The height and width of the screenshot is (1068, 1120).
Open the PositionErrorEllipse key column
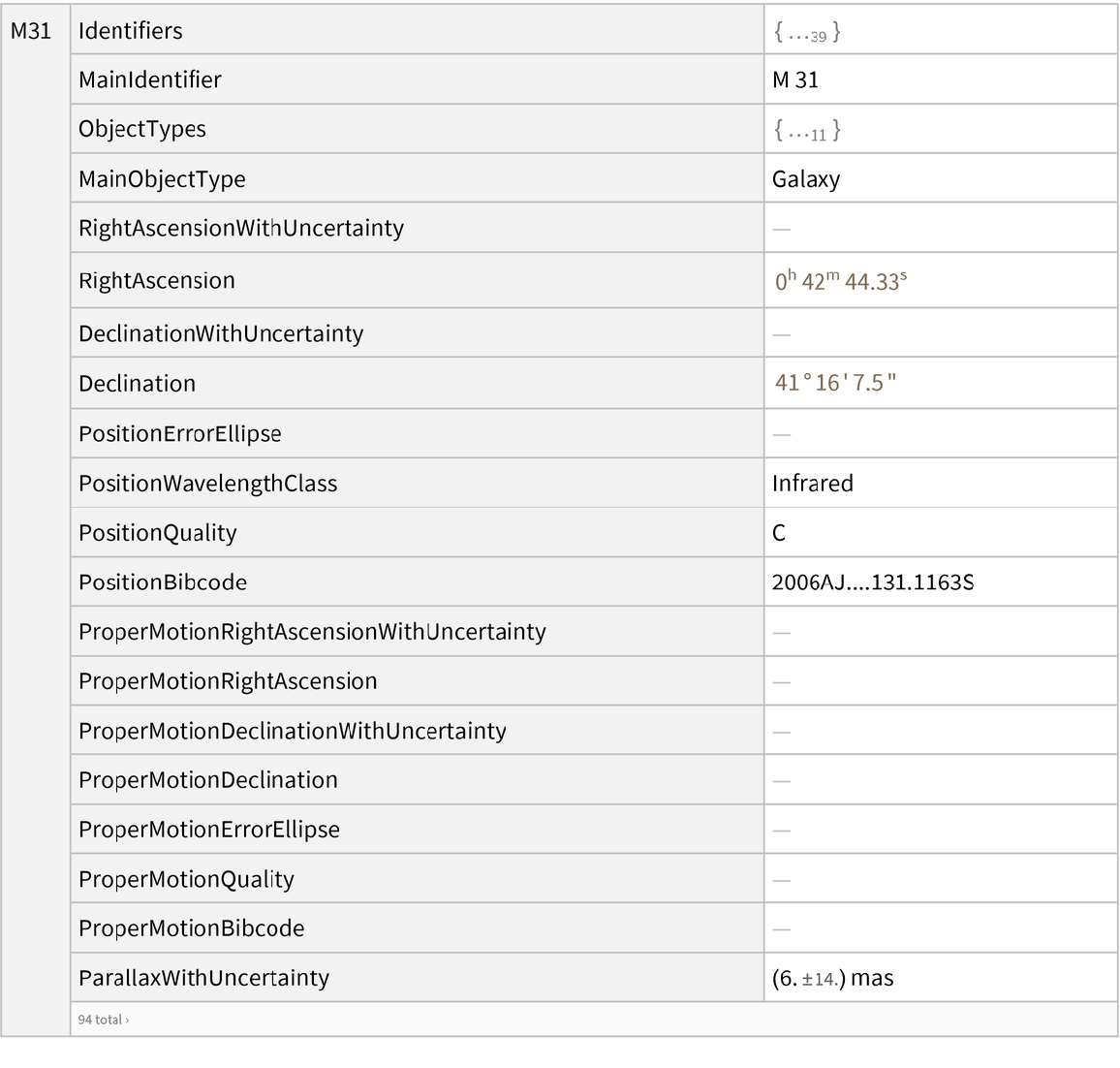point(180,434)
